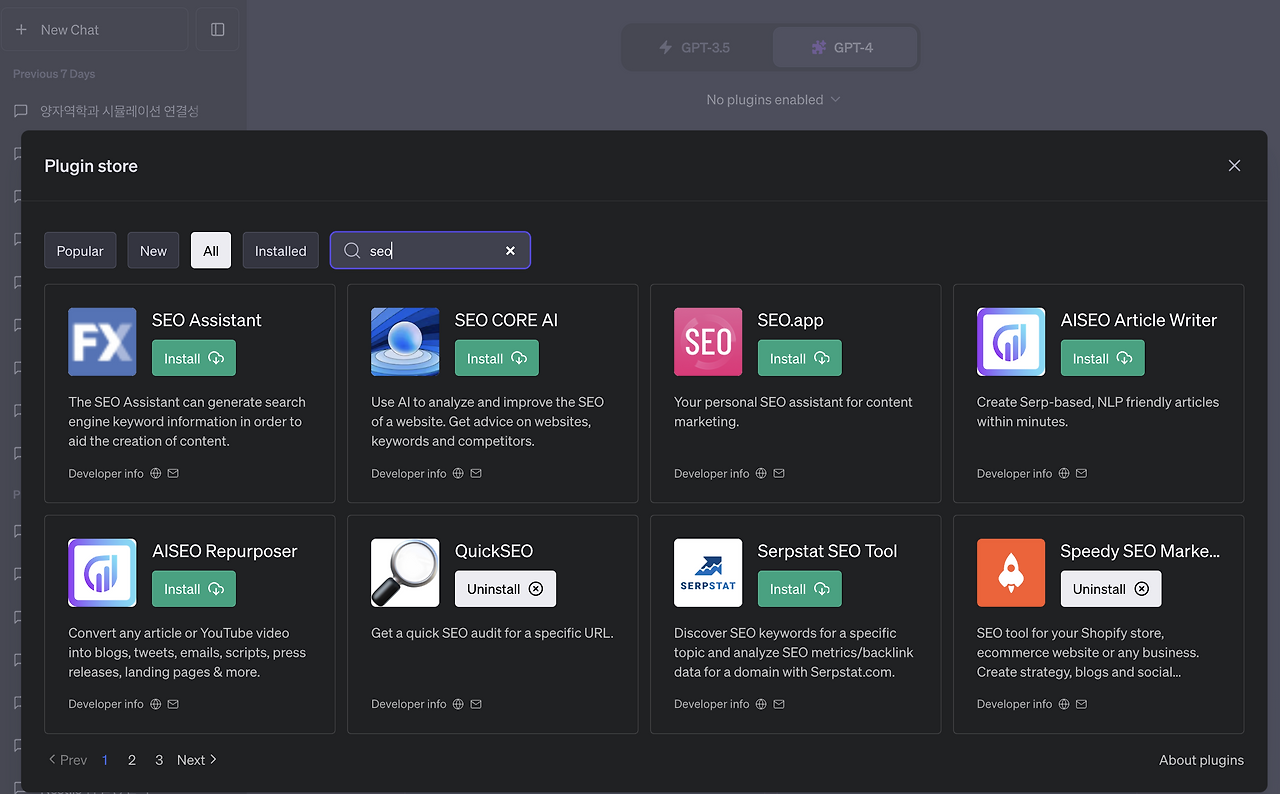
Task: Open SEO Assistant developer email icon
Action: click(x=173, y=473)
